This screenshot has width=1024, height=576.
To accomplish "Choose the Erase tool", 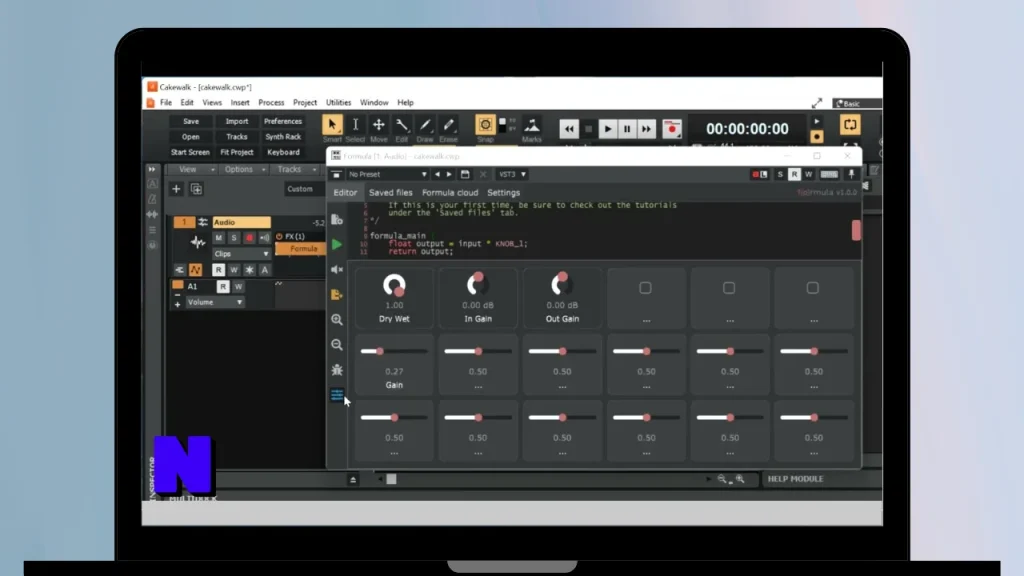I will [449, 125].
